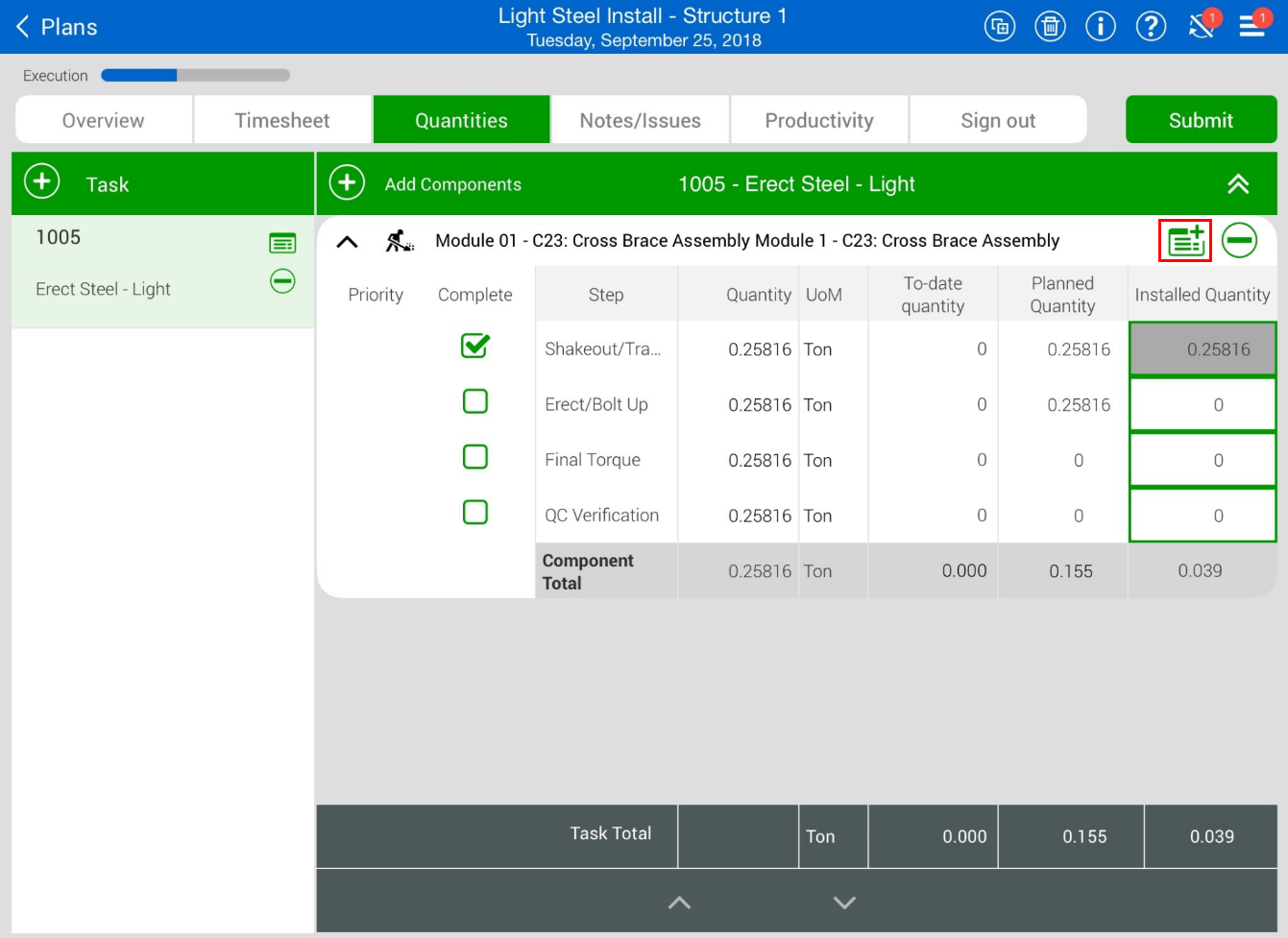The height and width of the screenshot is (938, 1288).
Task: Collapse task section with double chevron
Action: pyautogui.click(x=1238, y=184)
